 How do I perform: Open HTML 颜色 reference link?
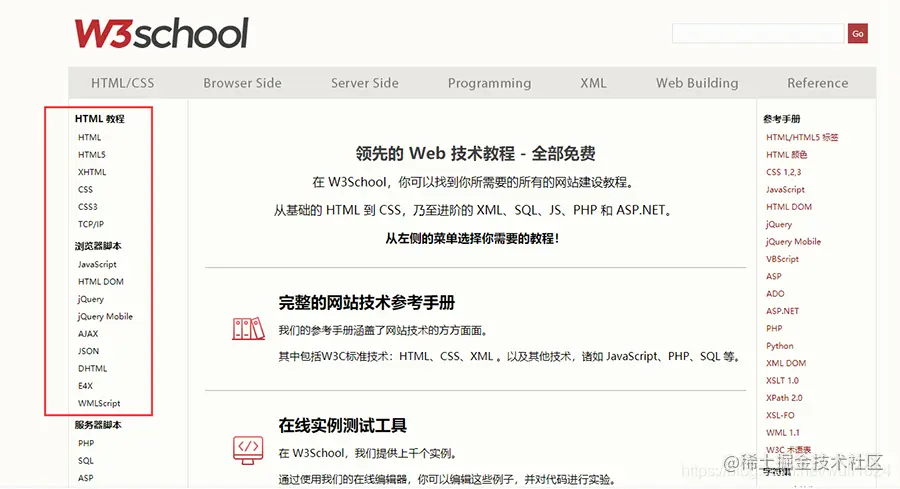pyautogui.click(x=786, y=154)
